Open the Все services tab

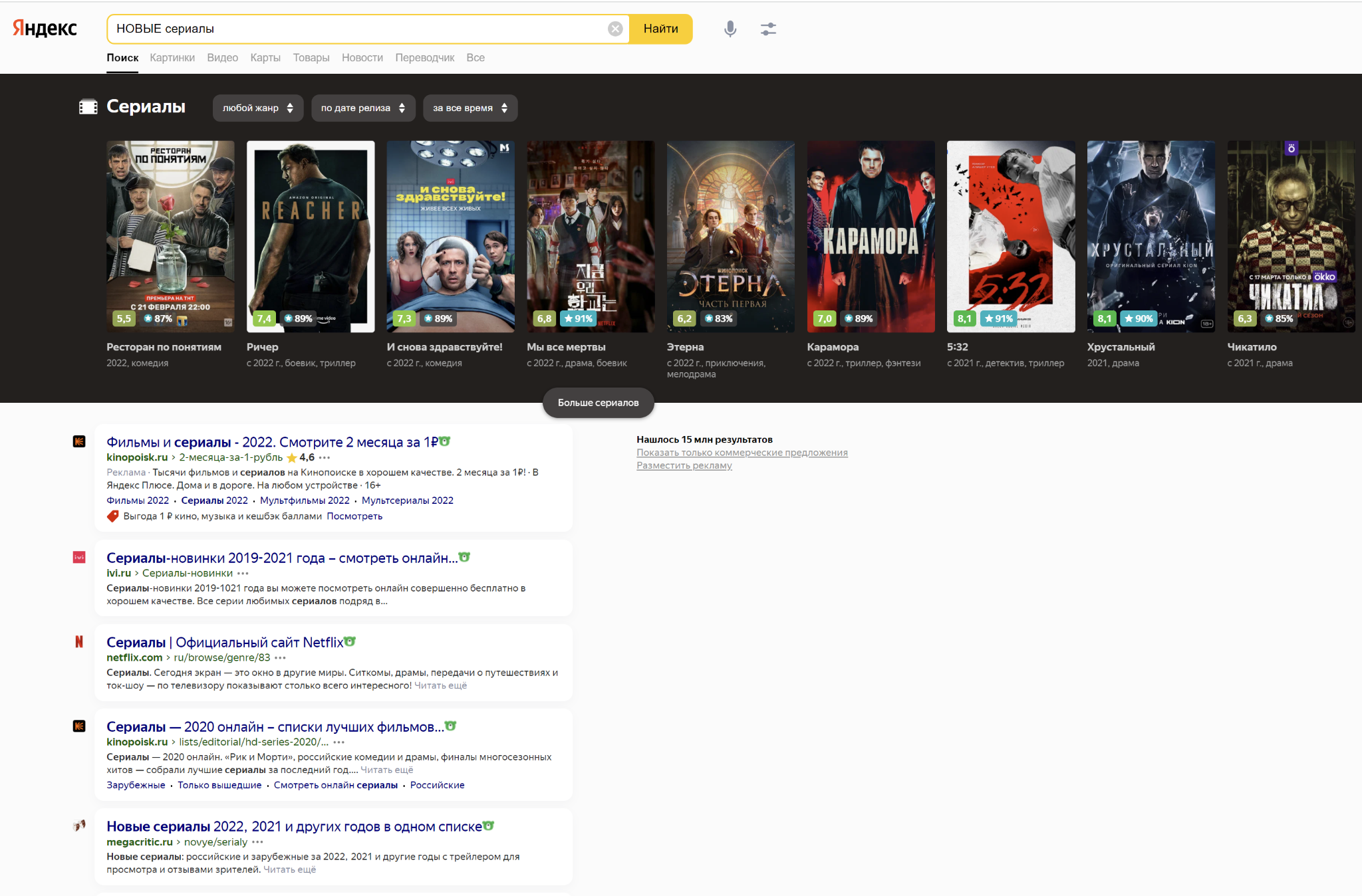tap(476, 58)
